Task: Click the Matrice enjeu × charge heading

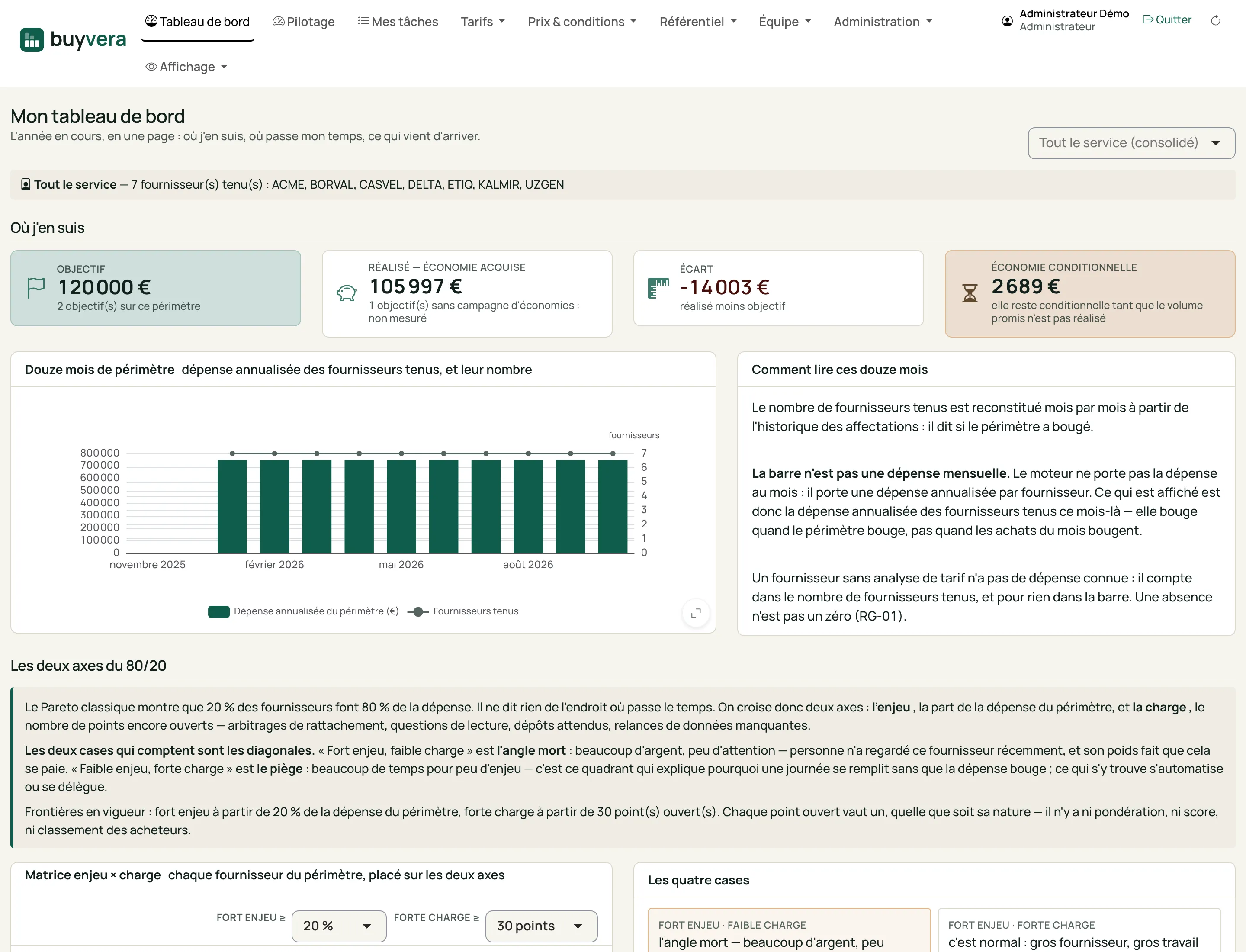Action: coord(93,875)
